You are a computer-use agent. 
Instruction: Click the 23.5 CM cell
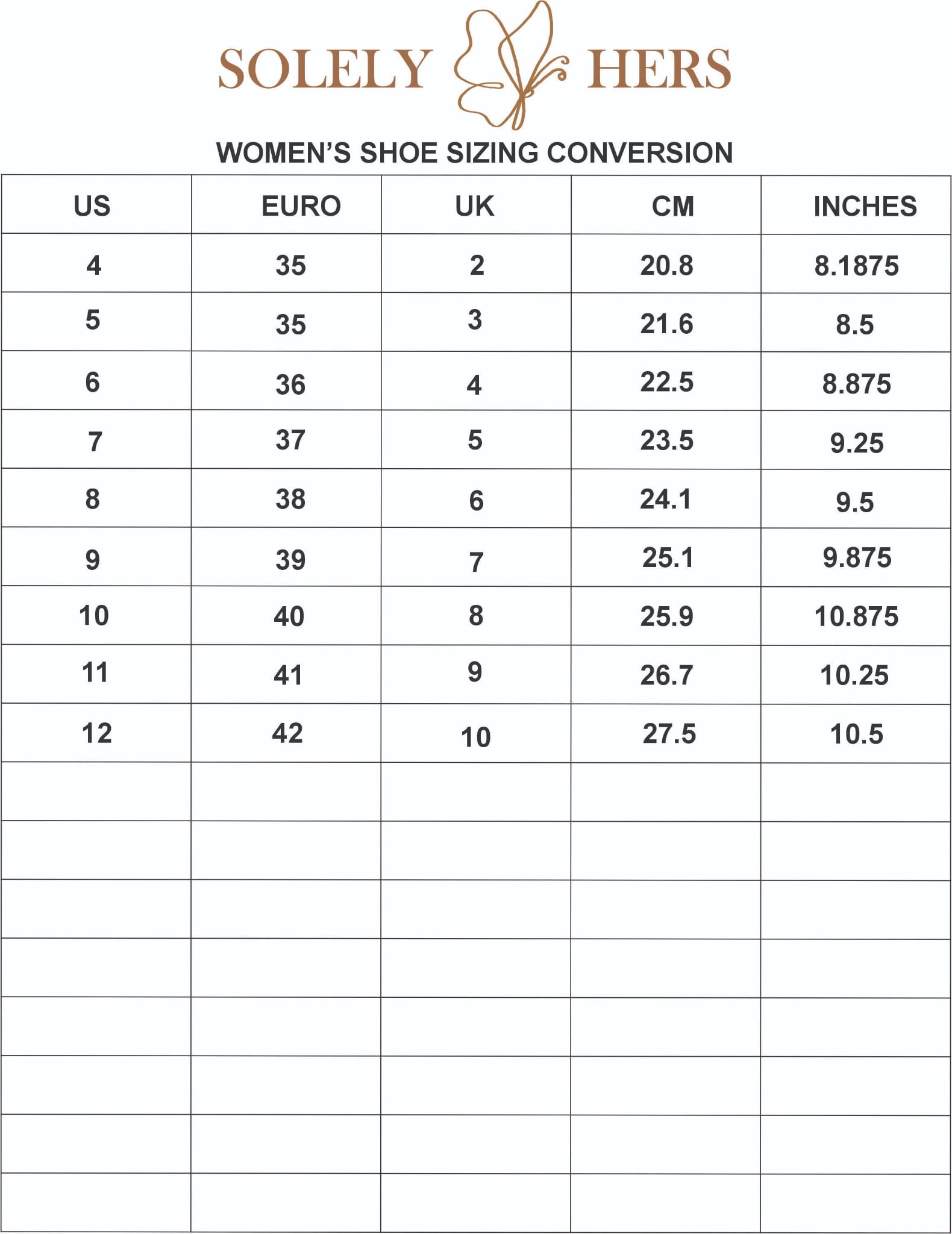point(666,440)
